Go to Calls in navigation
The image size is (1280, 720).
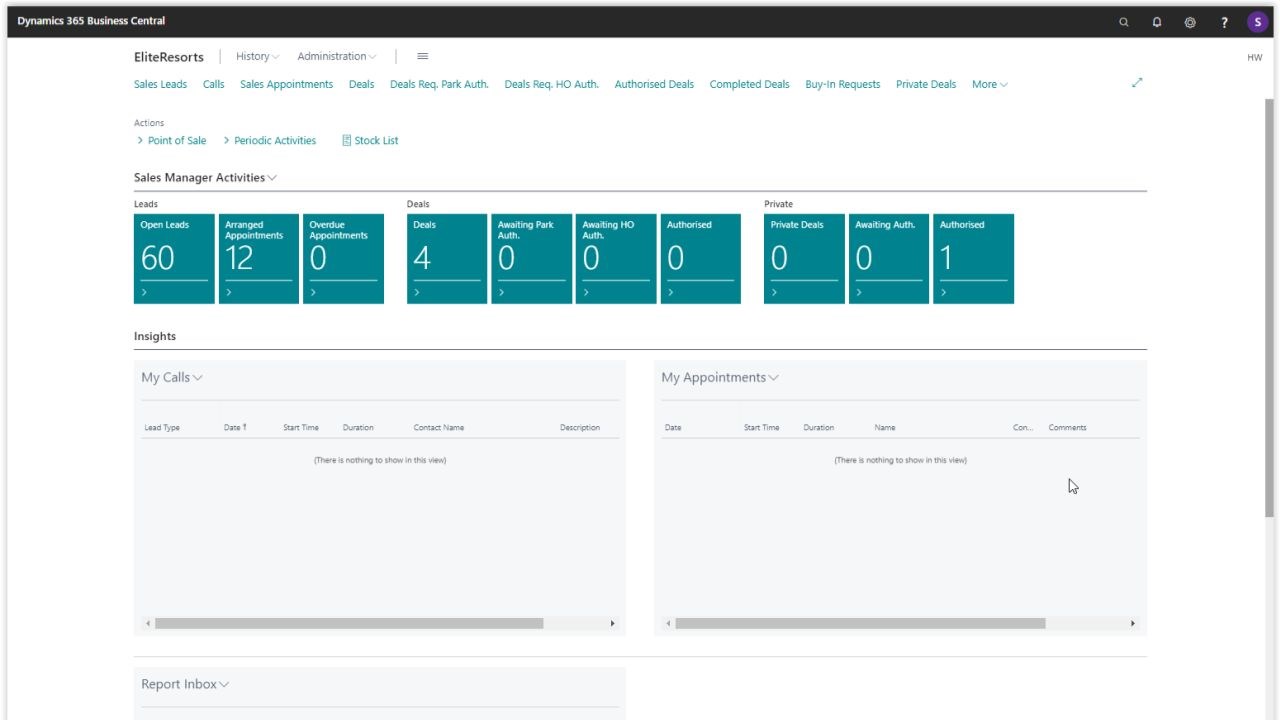[x=214, y=85]
